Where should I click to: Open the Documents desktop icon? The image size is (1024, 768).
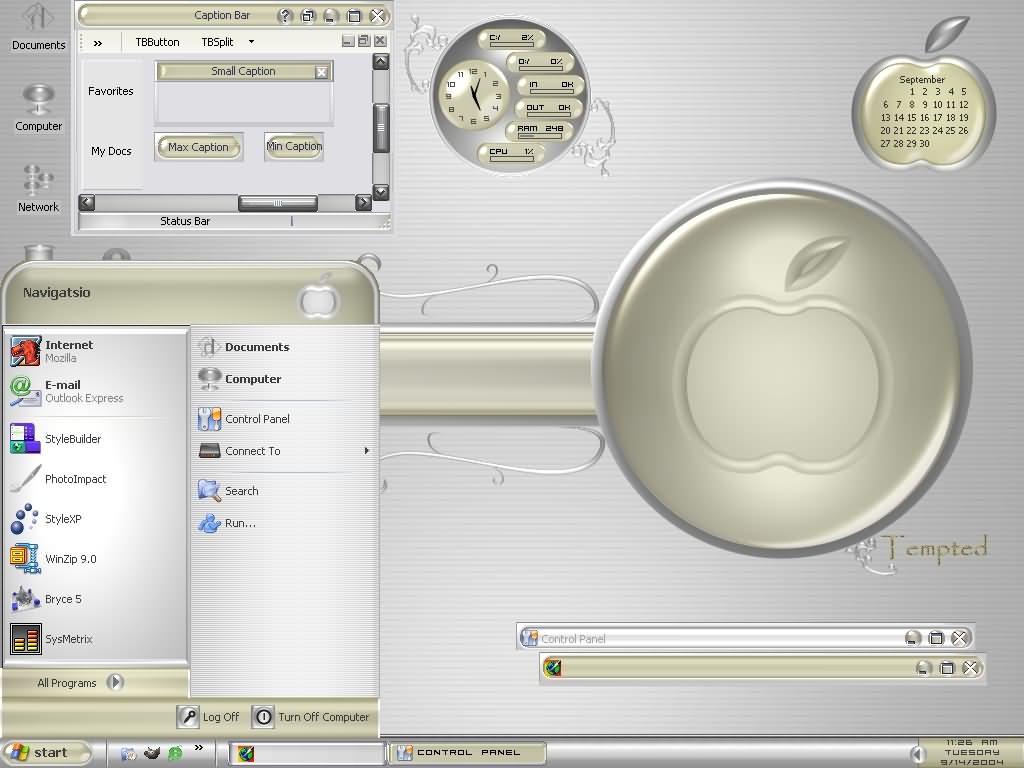pos(39,27)
